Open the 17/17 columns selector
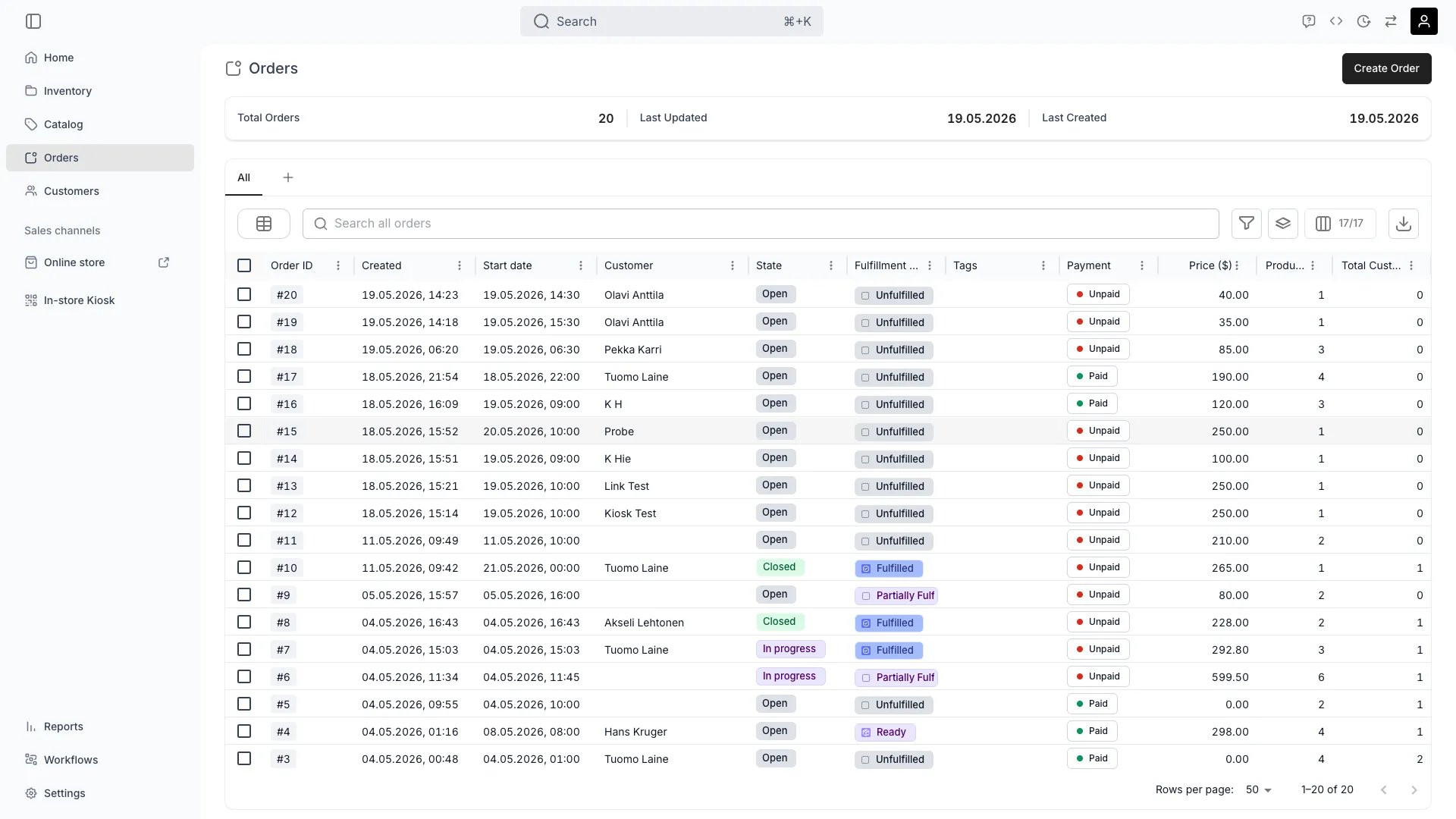The image size is (1456, 819). [1340, 224]
